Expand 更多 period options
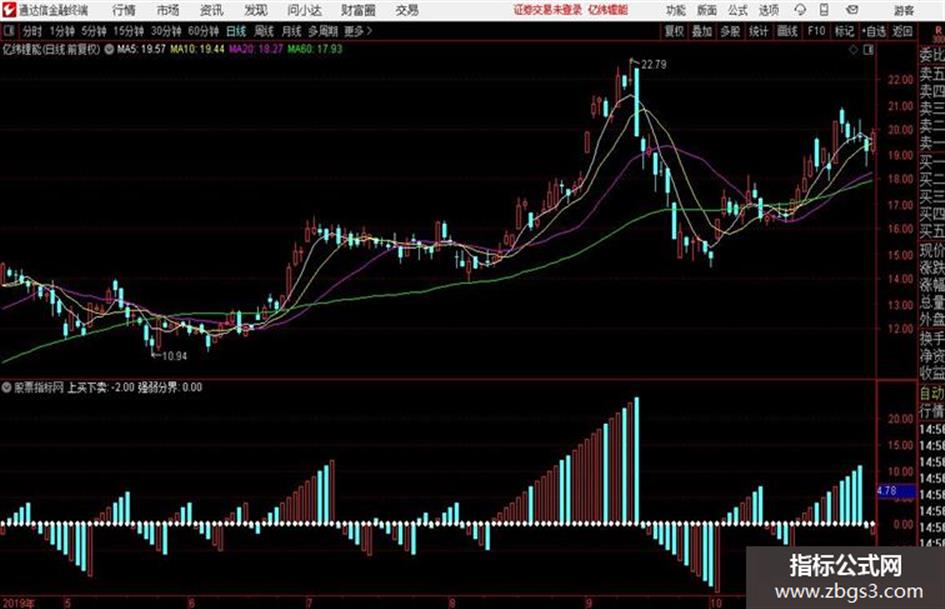 point(358,31)
